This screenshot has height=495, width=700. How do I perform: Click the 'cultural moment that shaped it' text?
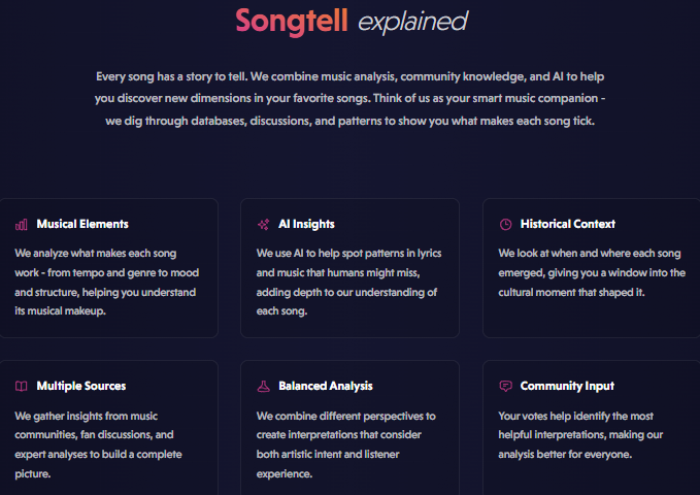coord(571,292)
